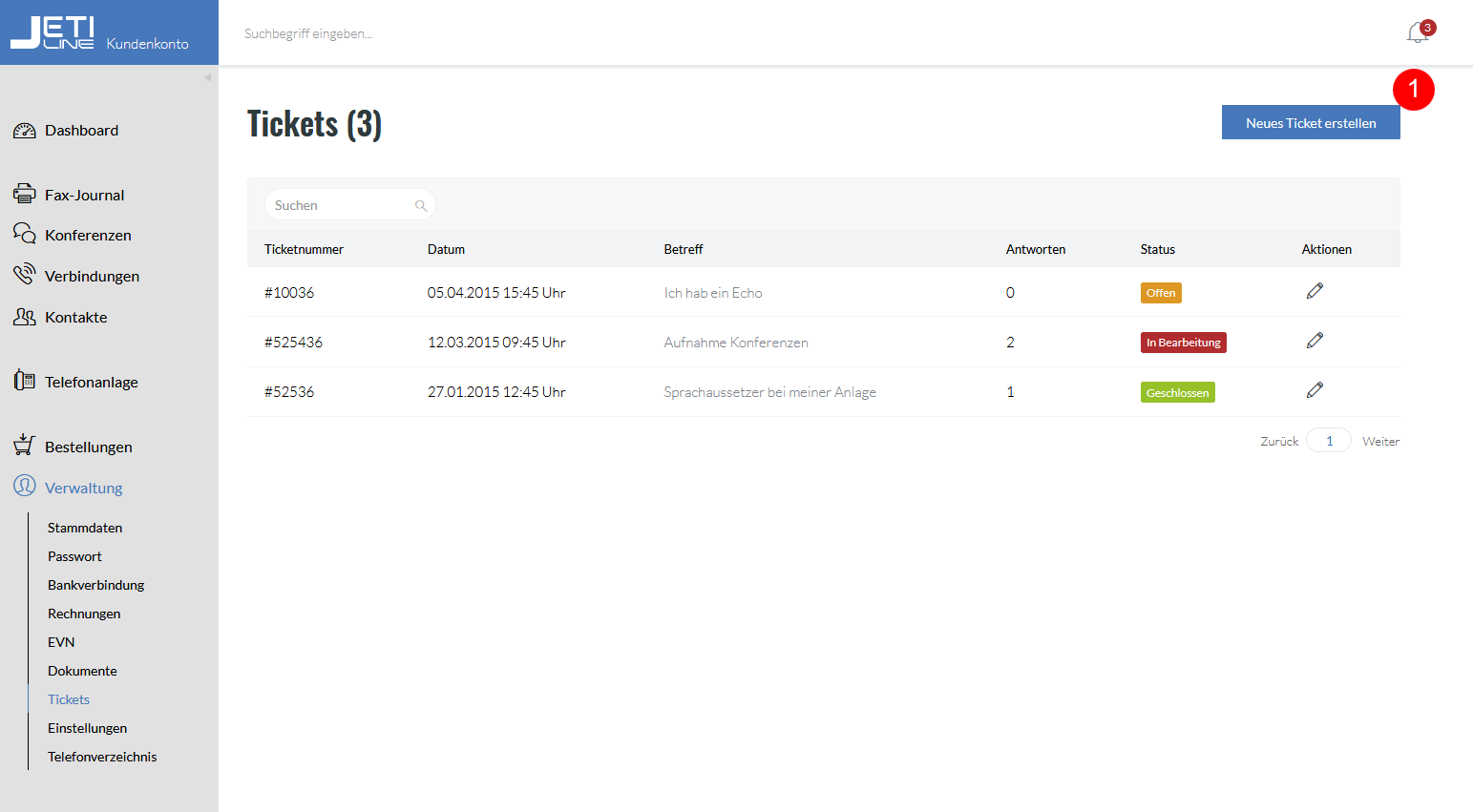Open the notification bell icon

click(x=1418, y=33)
